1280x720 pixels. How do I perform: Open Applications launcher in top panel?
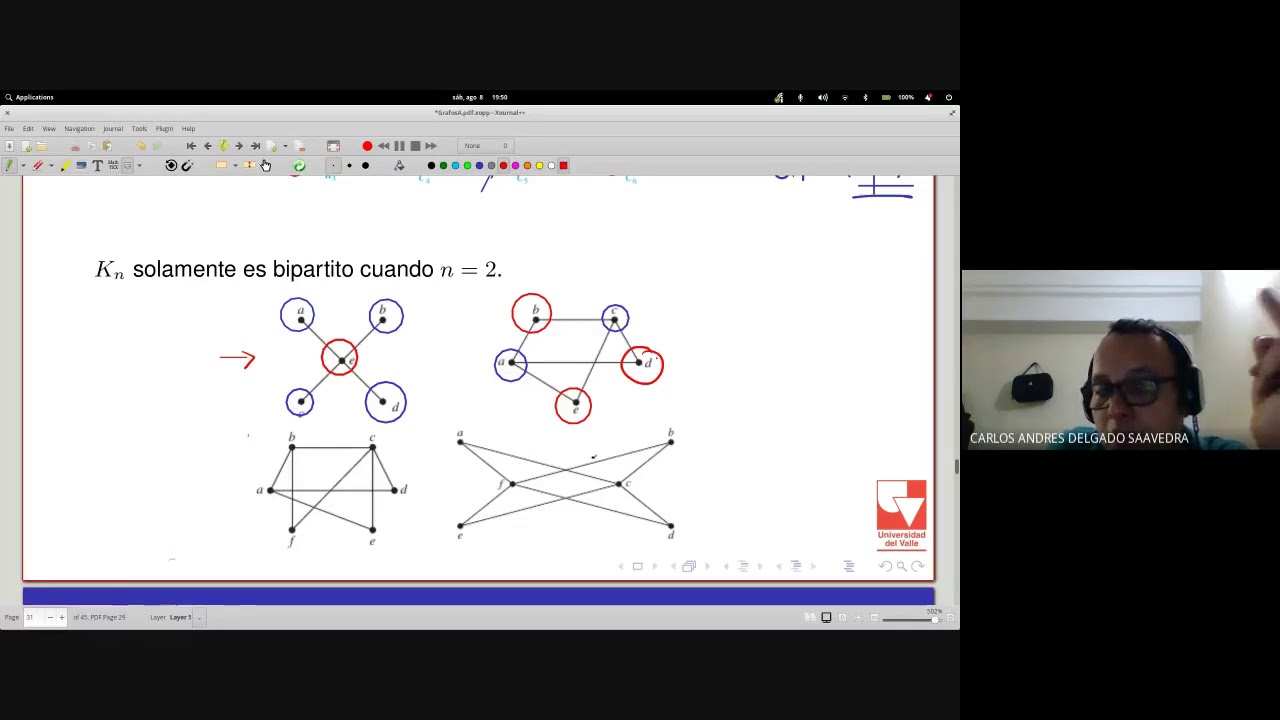[x=29, y=97]
